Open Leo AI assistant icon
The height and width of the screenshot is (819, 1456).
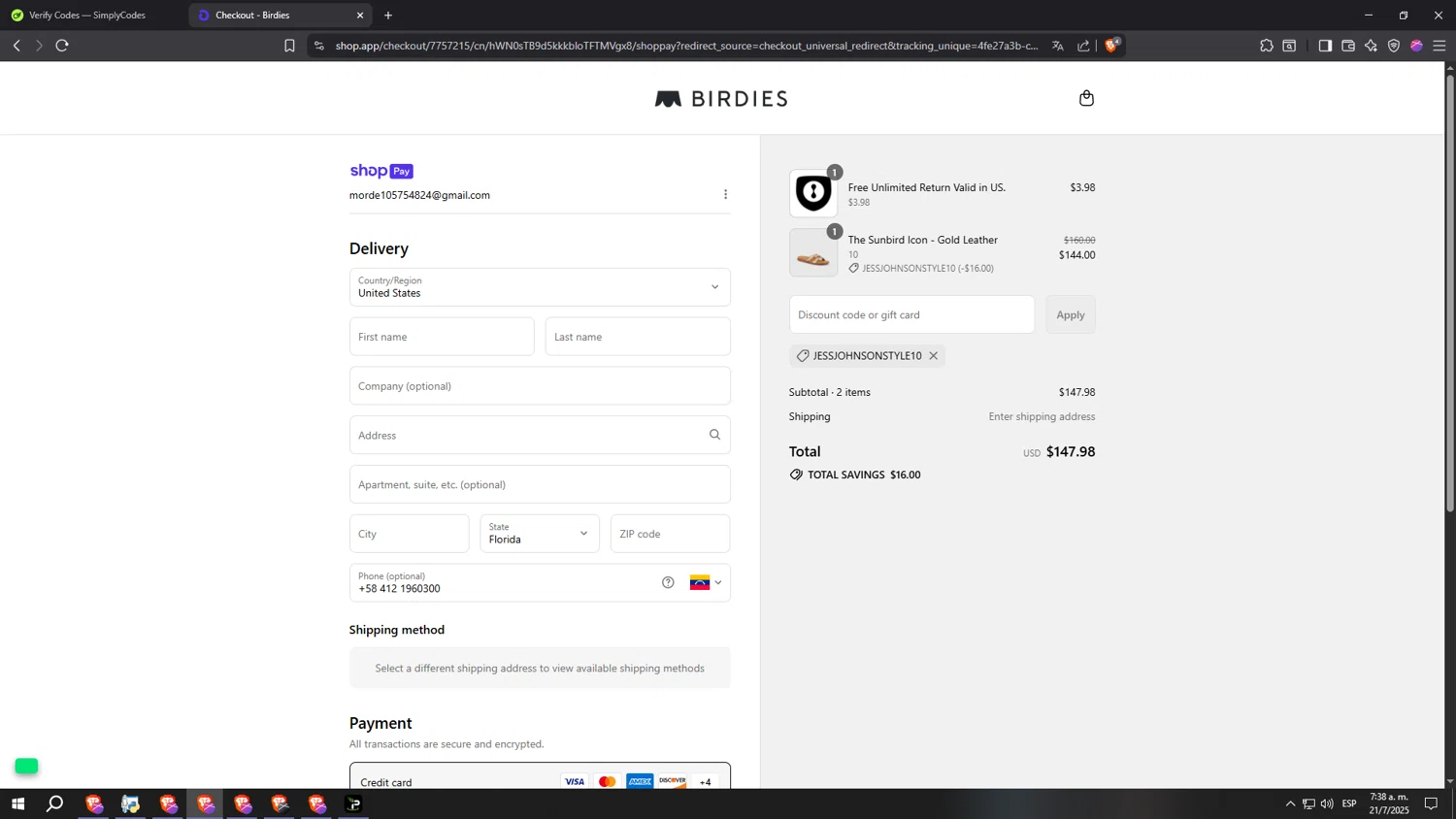(1372, 46)
